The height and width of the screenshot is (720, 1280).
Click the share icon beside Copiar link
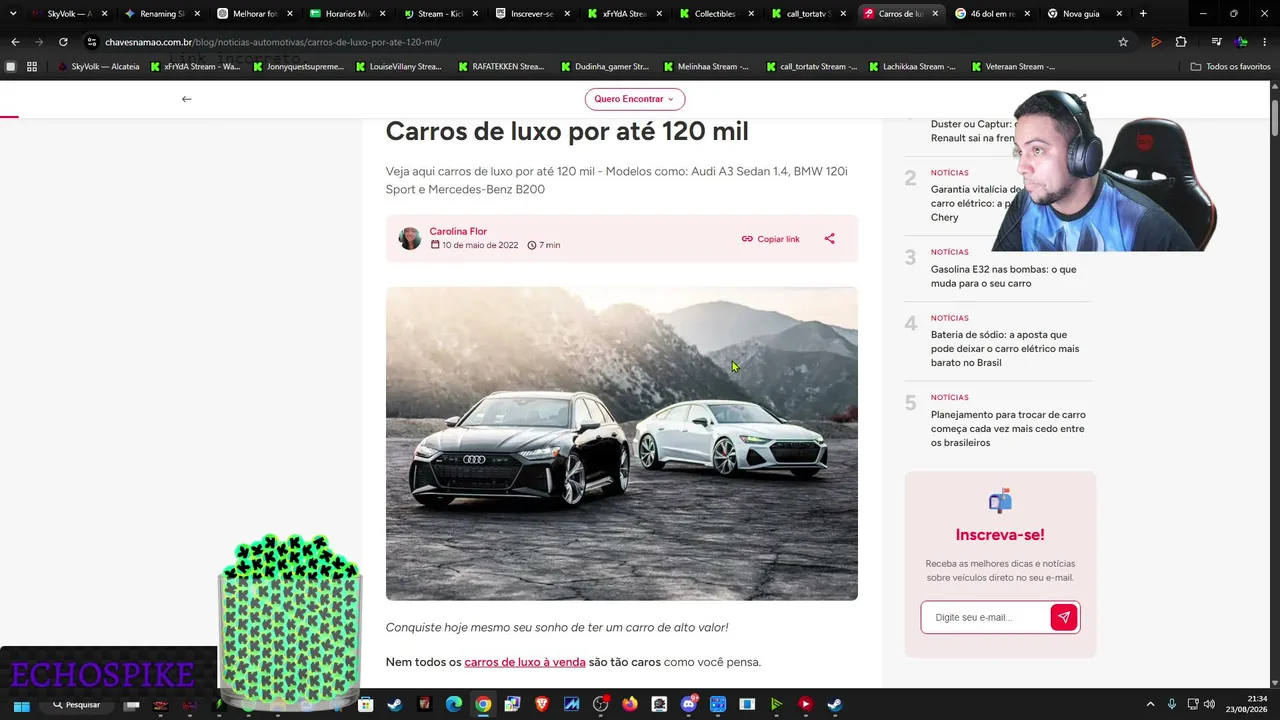(829, 239)
